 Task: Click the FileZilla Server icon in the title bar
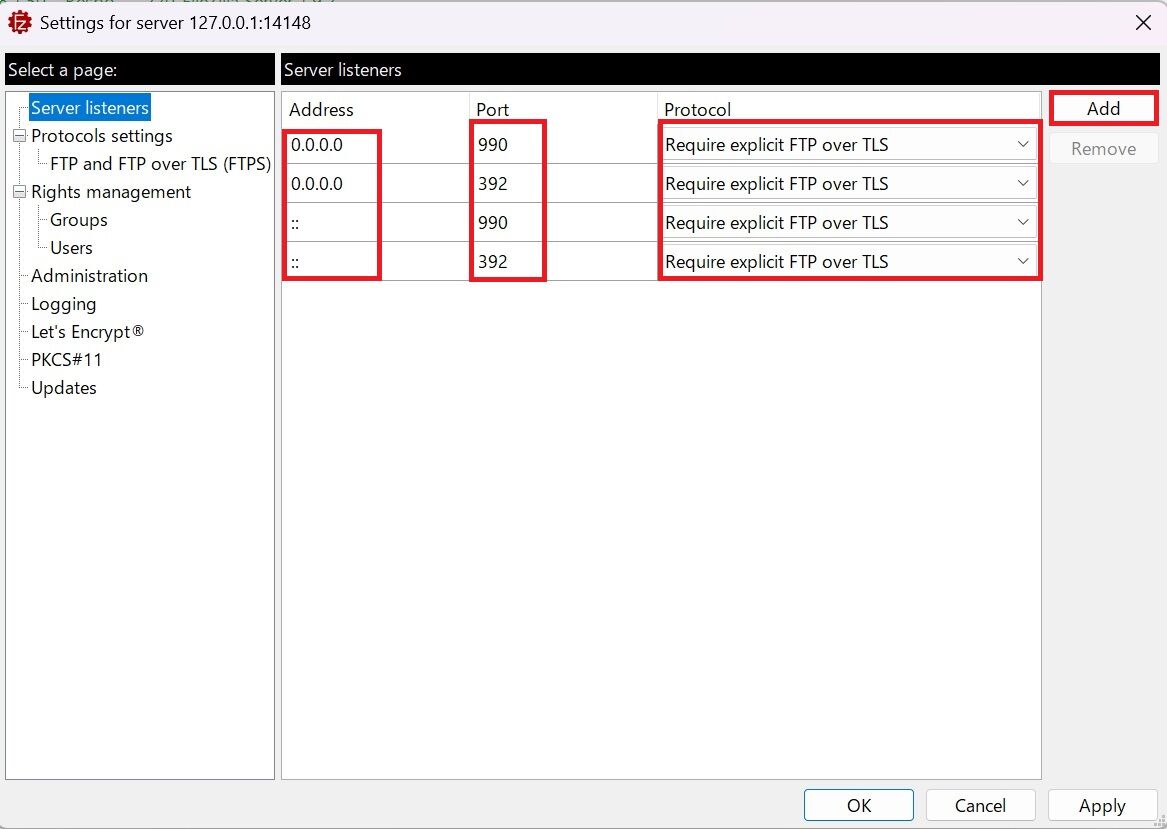pos(19,21)
